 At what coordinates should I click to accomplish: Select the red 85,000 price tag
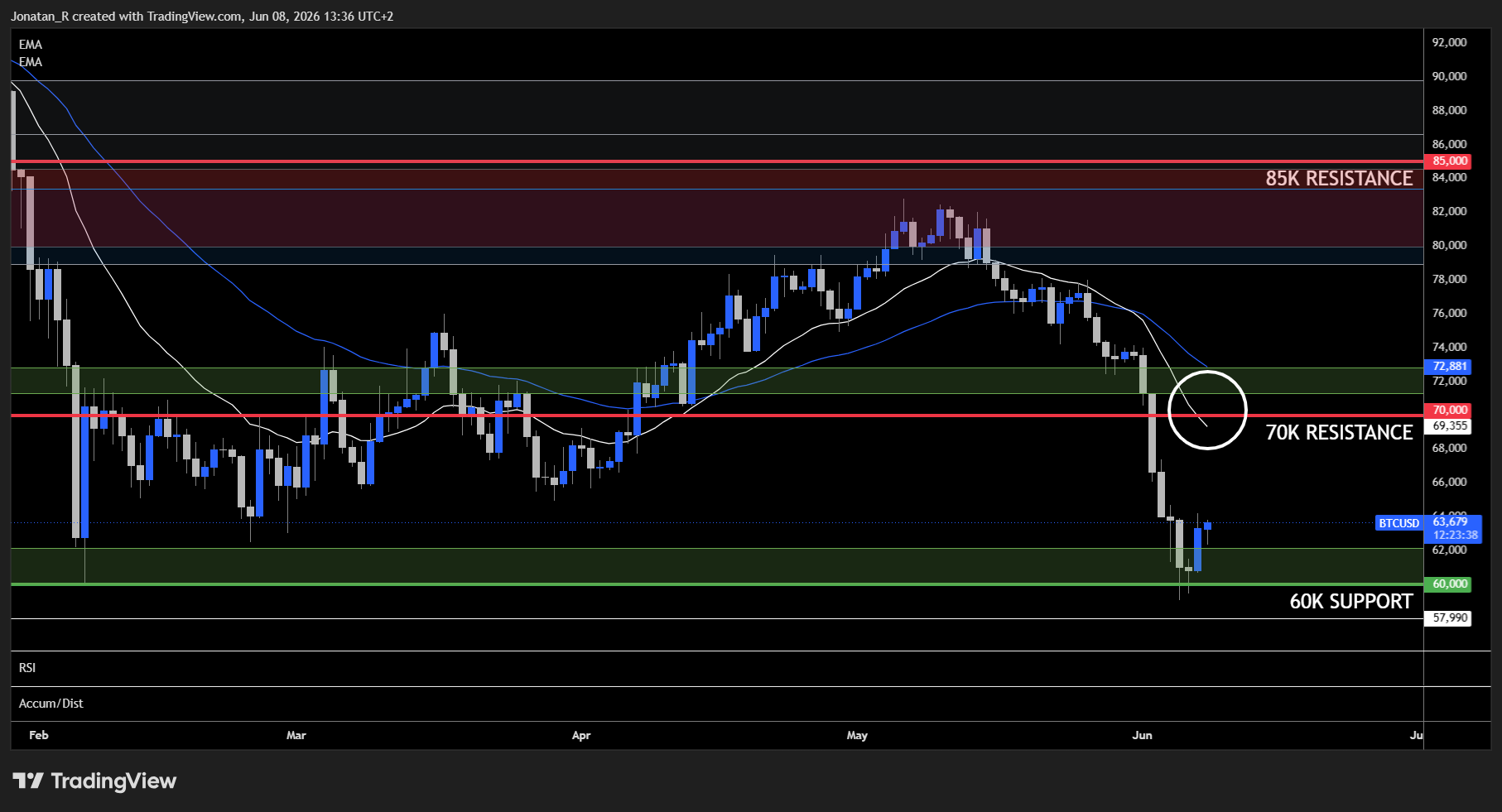pos(1447,161)
